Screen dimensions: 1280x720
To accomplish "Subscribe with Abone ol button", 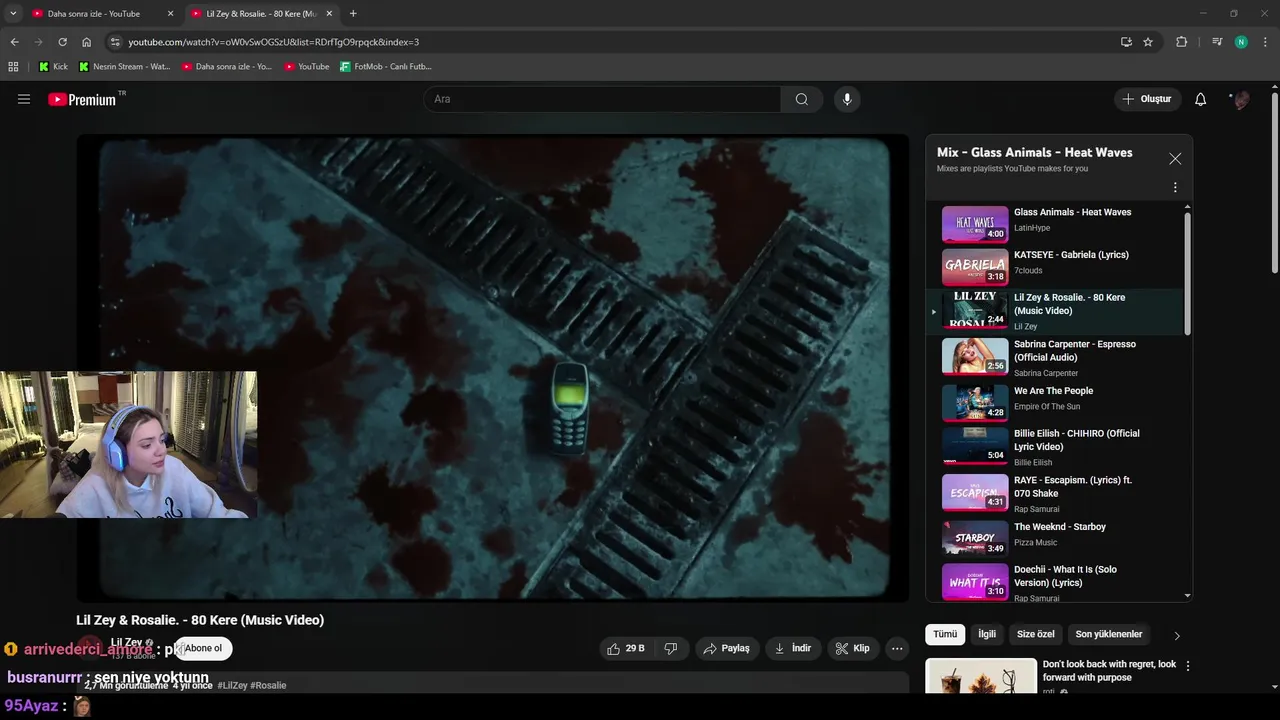I will click(203, 648).
